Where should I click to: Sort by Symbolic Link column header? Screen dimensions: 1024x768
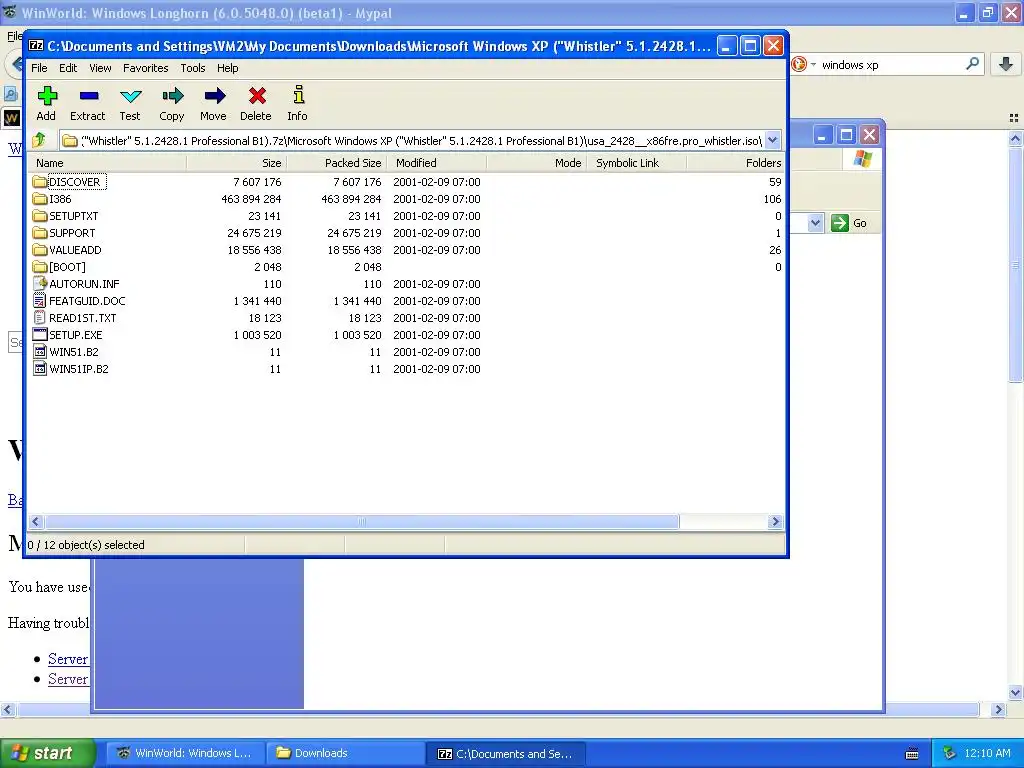(x=636, y=163)
